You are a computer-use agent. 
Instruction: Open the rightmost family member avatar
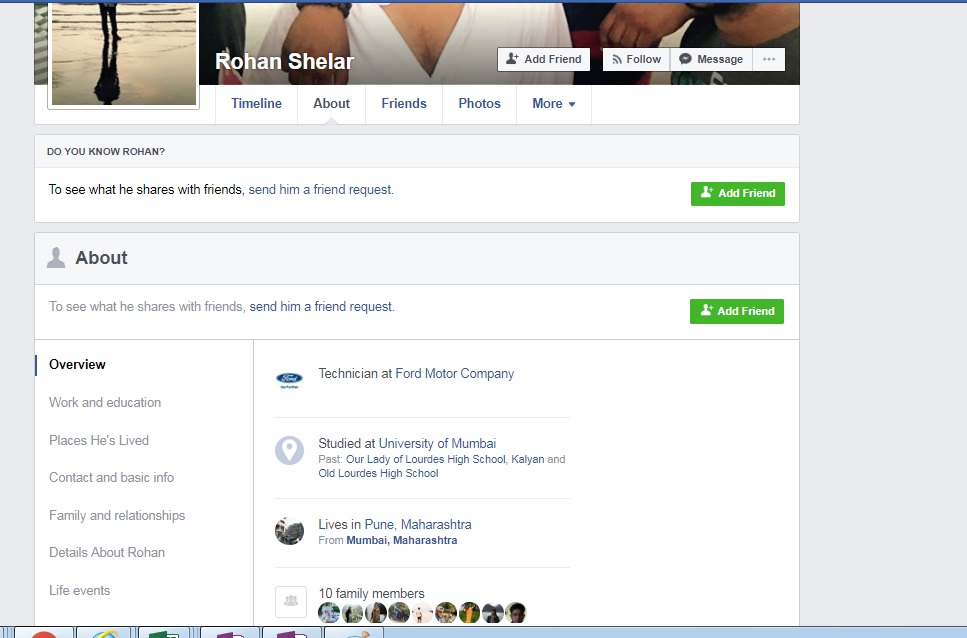516,613
